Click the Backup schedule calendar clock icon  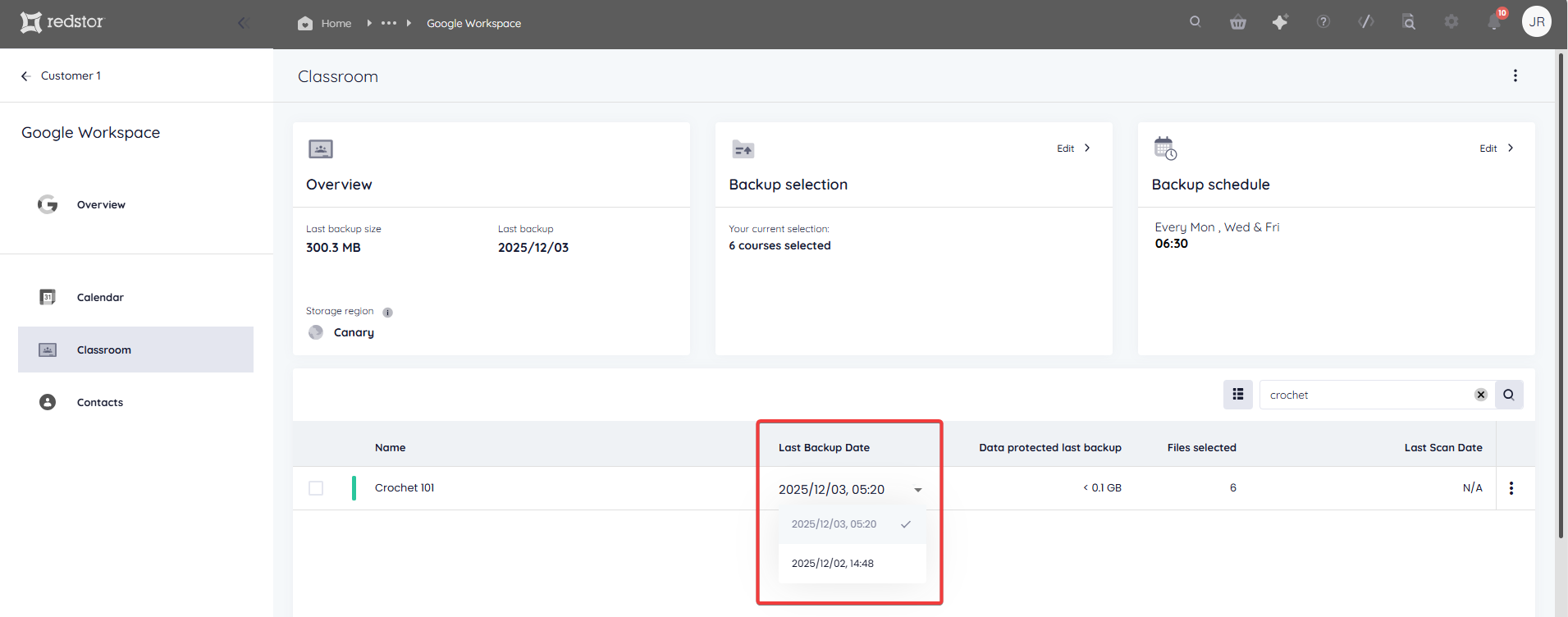pyautogui.click(x=1165, y=149)
